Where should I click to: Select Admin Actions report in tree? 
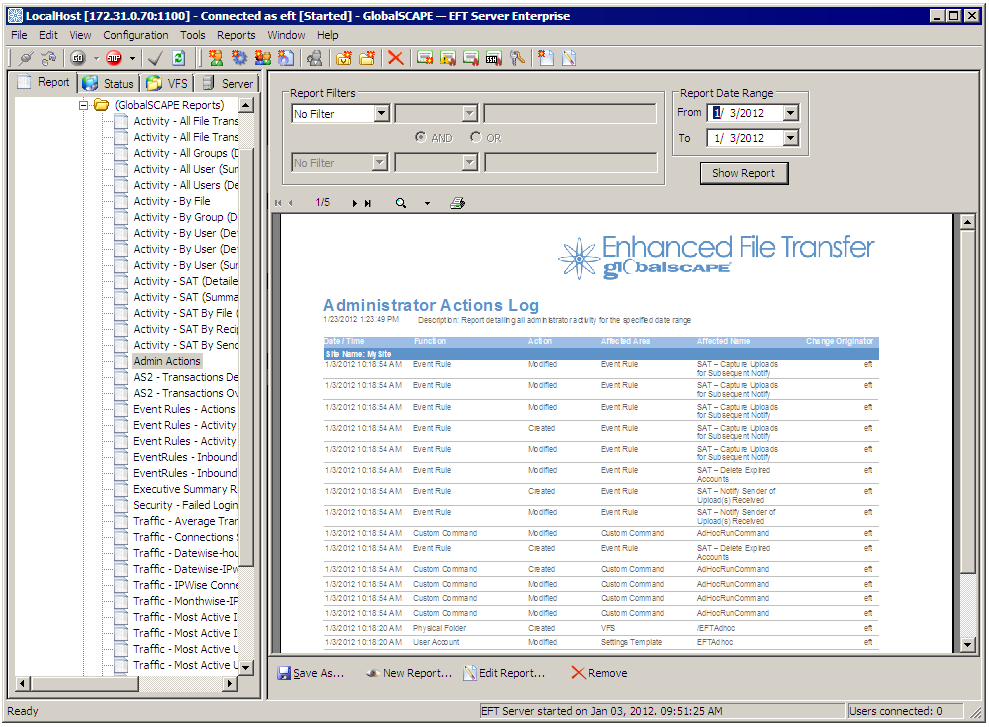tap(167, 361)
